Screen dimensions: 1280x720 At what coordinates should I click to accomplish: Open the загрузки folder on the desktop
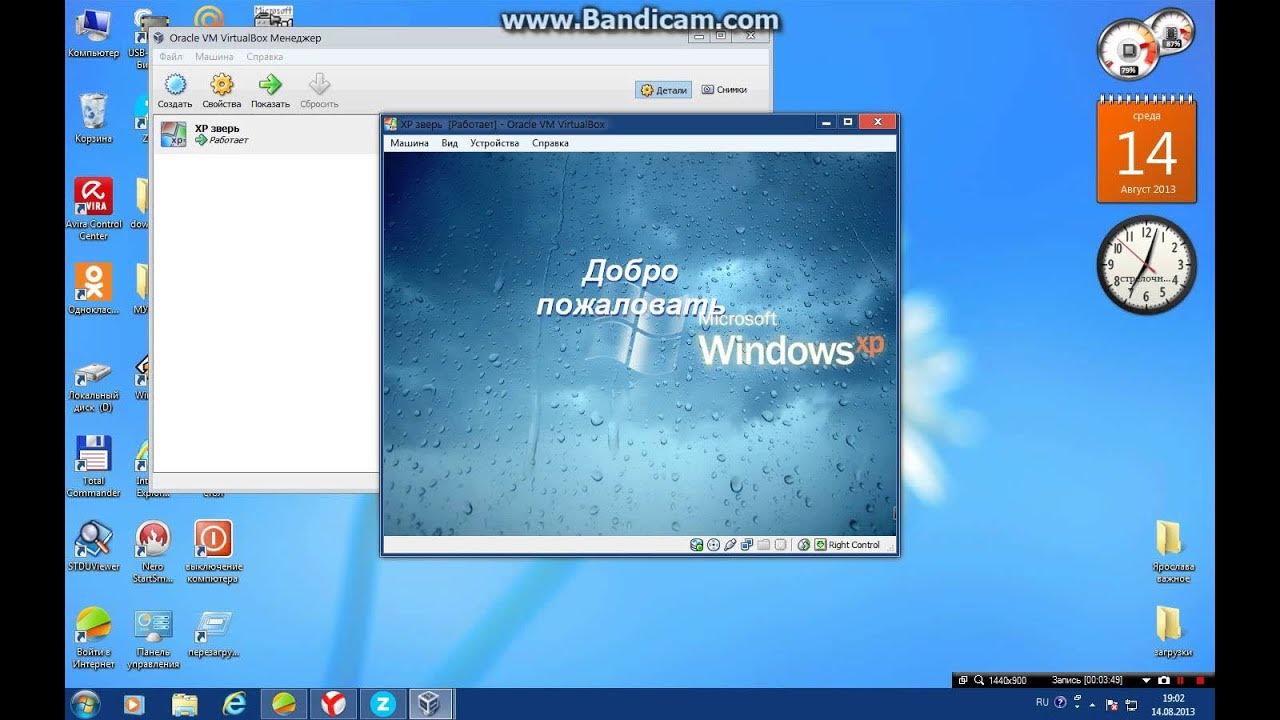coord(1173,631)
